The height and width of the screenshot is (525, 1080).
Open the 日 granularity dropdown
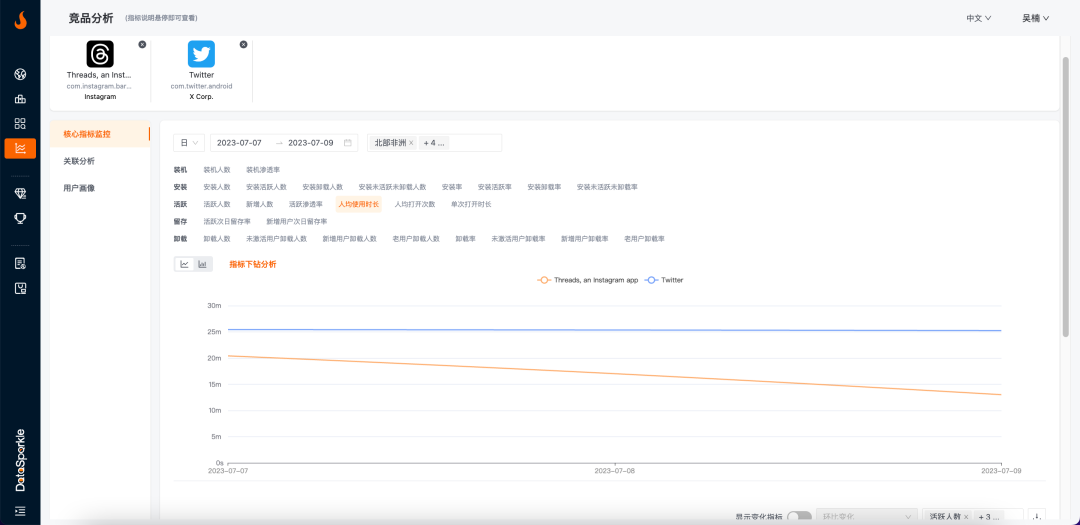coord(189,143)
